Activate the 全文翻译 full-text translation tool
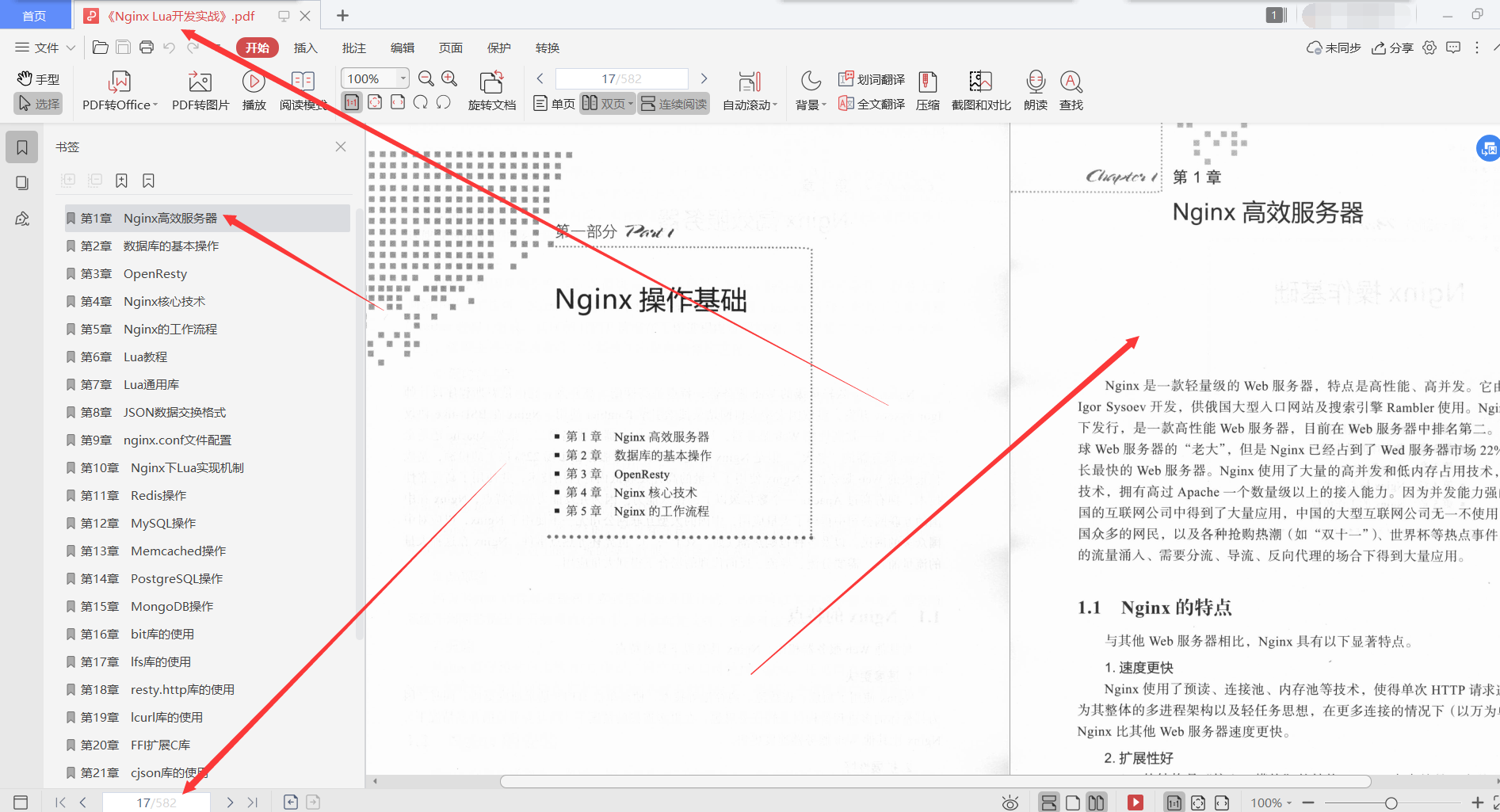Image resolution: width=1500 pixels, height=812 pixels. pyautogui.click(x=871, y=104)
